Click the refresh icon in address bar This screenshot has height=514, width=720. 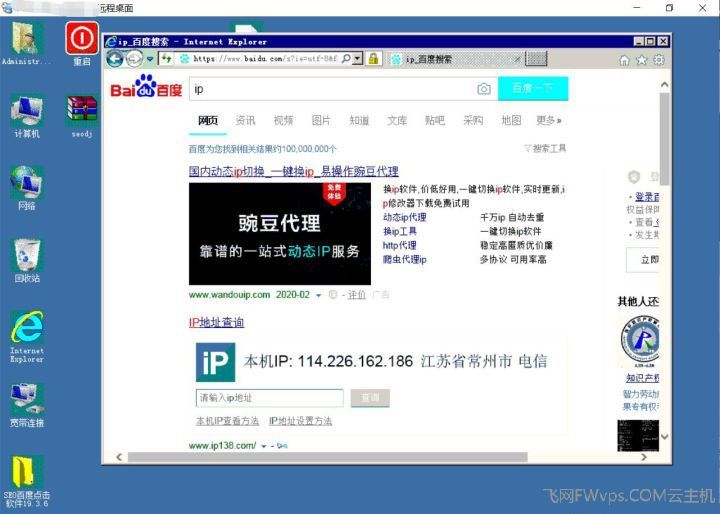(166, 59)
